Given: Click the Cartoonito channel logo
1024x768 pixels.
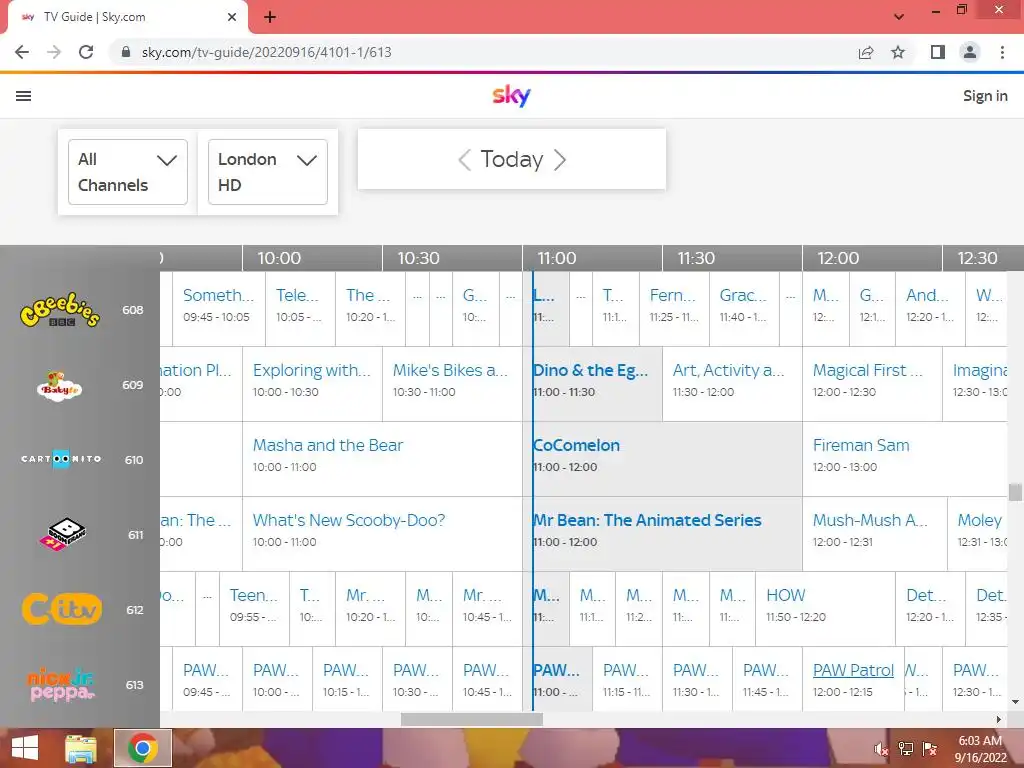Looking at the screenshot, I should pos(61,459).
